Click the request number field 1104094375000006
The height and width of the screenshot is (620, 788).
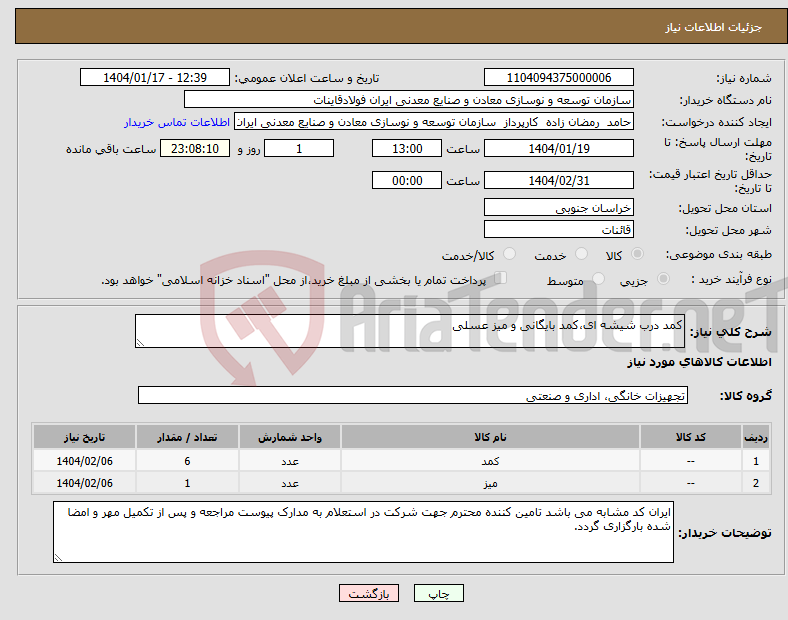558,77
